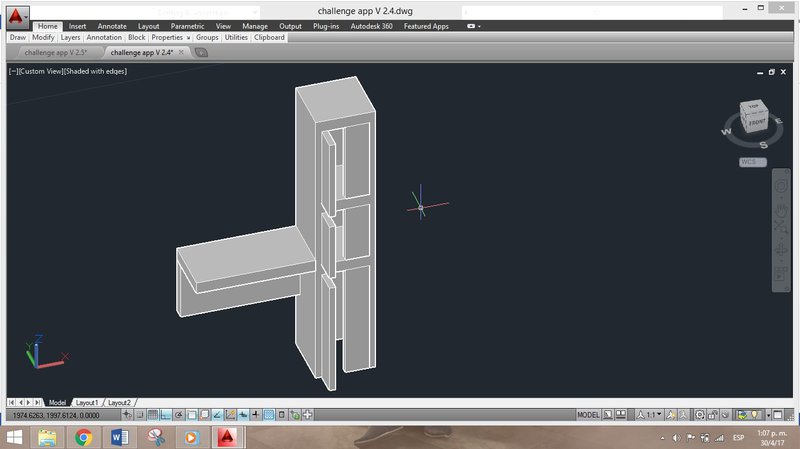
Task: Open the AutoCAD application menu logo button
Action: click(16, 17)
